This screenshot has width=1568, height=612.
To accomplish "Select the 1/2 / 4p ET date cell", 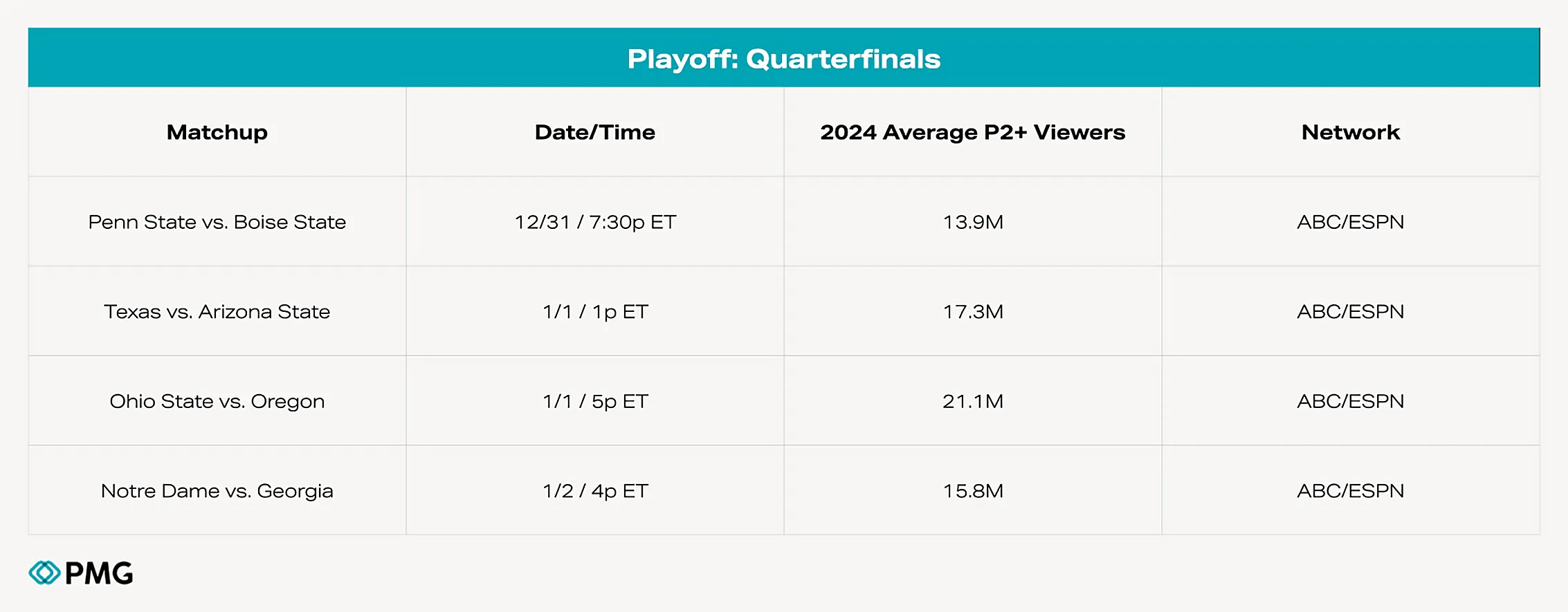I will pos(595,491).
